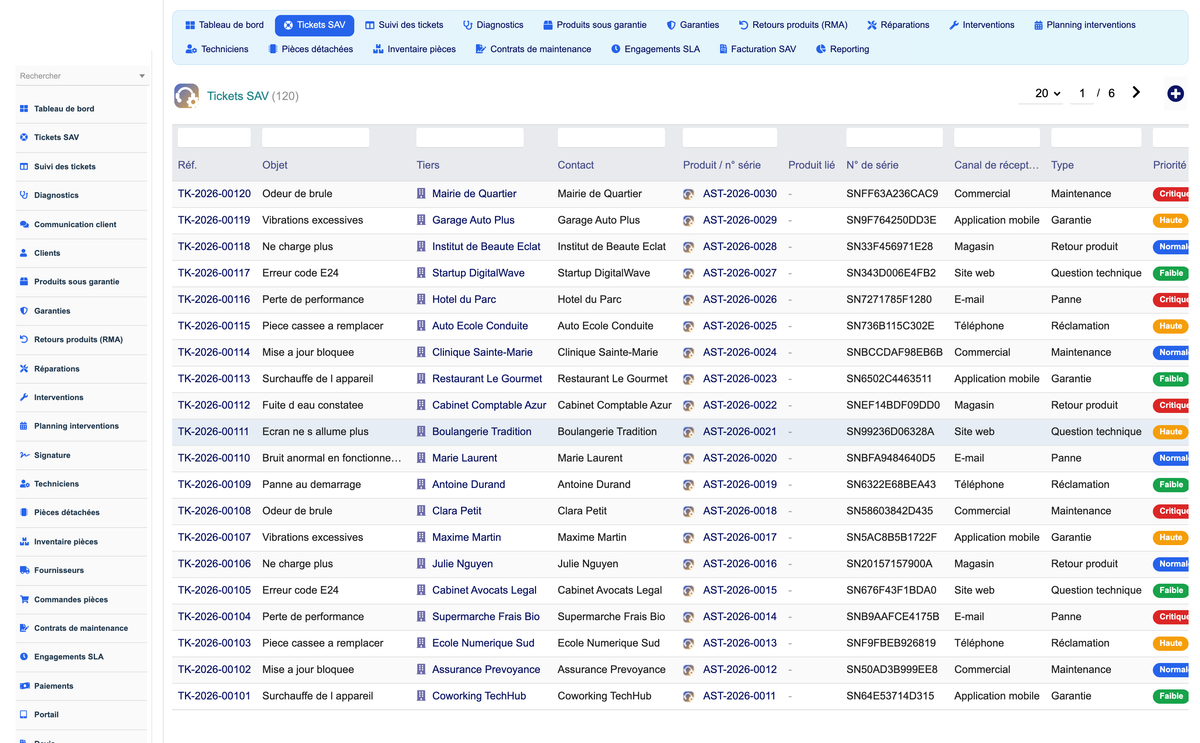
Task: Click the plus icon to add ticket
Action: (x=1175, y=93)
